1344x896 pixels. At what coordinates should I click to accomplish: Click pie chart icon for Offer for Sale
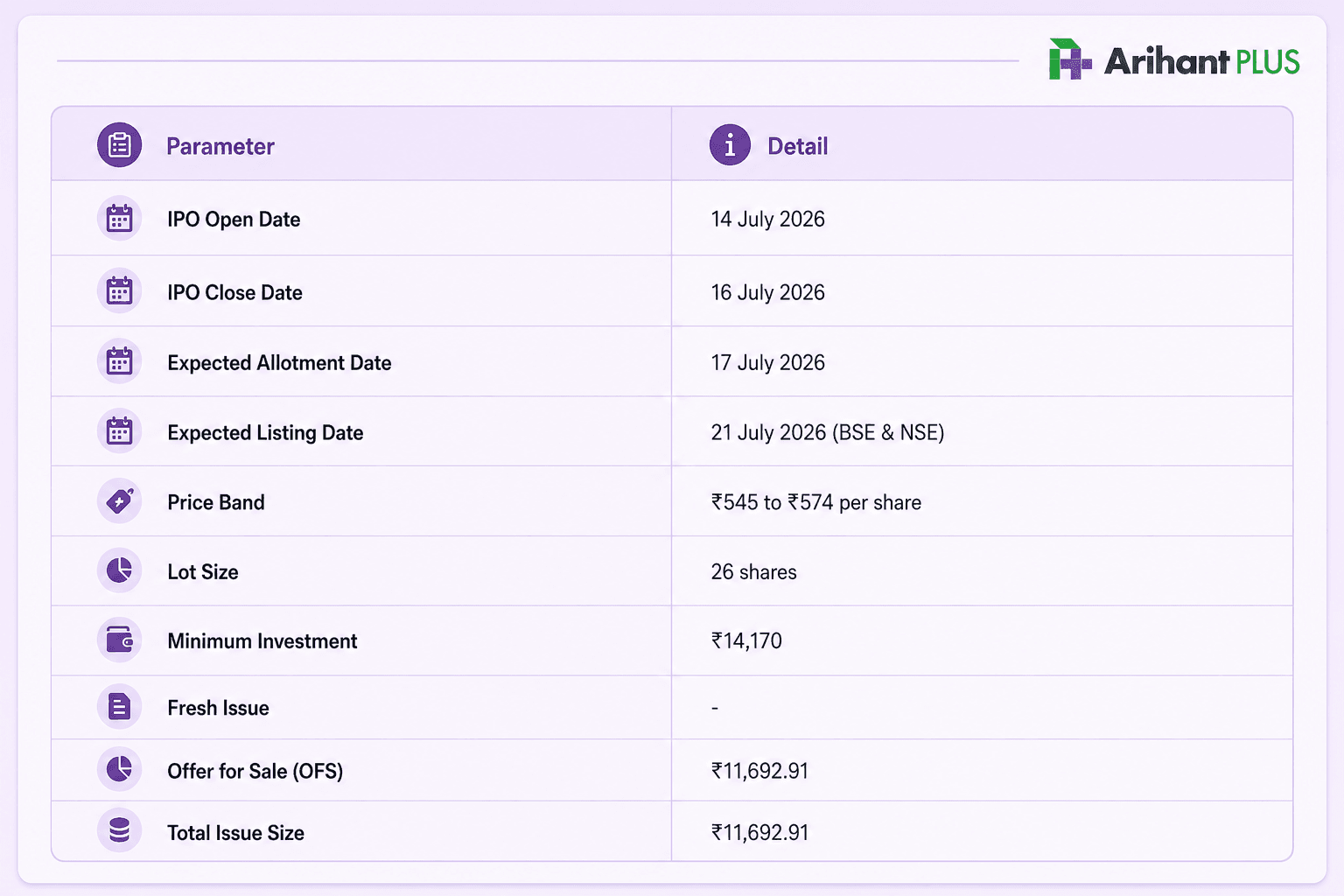[x=119, y=770]
